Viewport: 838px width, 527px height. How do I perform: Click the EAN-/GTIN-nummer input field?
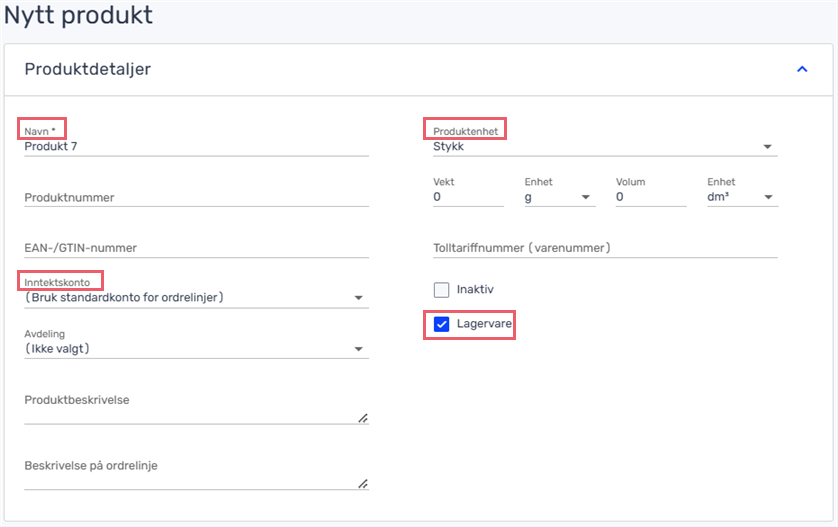coord(196,248)
